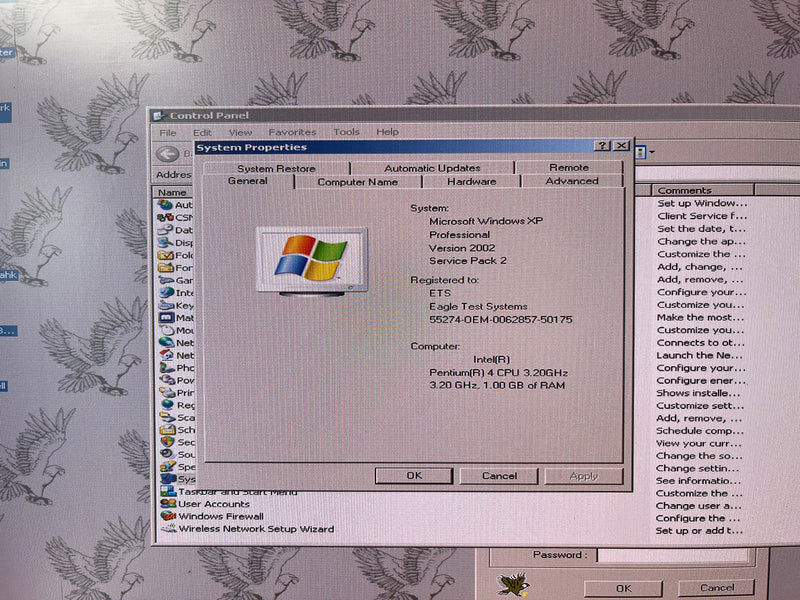Select the Taskbar and Start Menu item
The height and width of the screenshot is (600, 800).
point(237,491)
